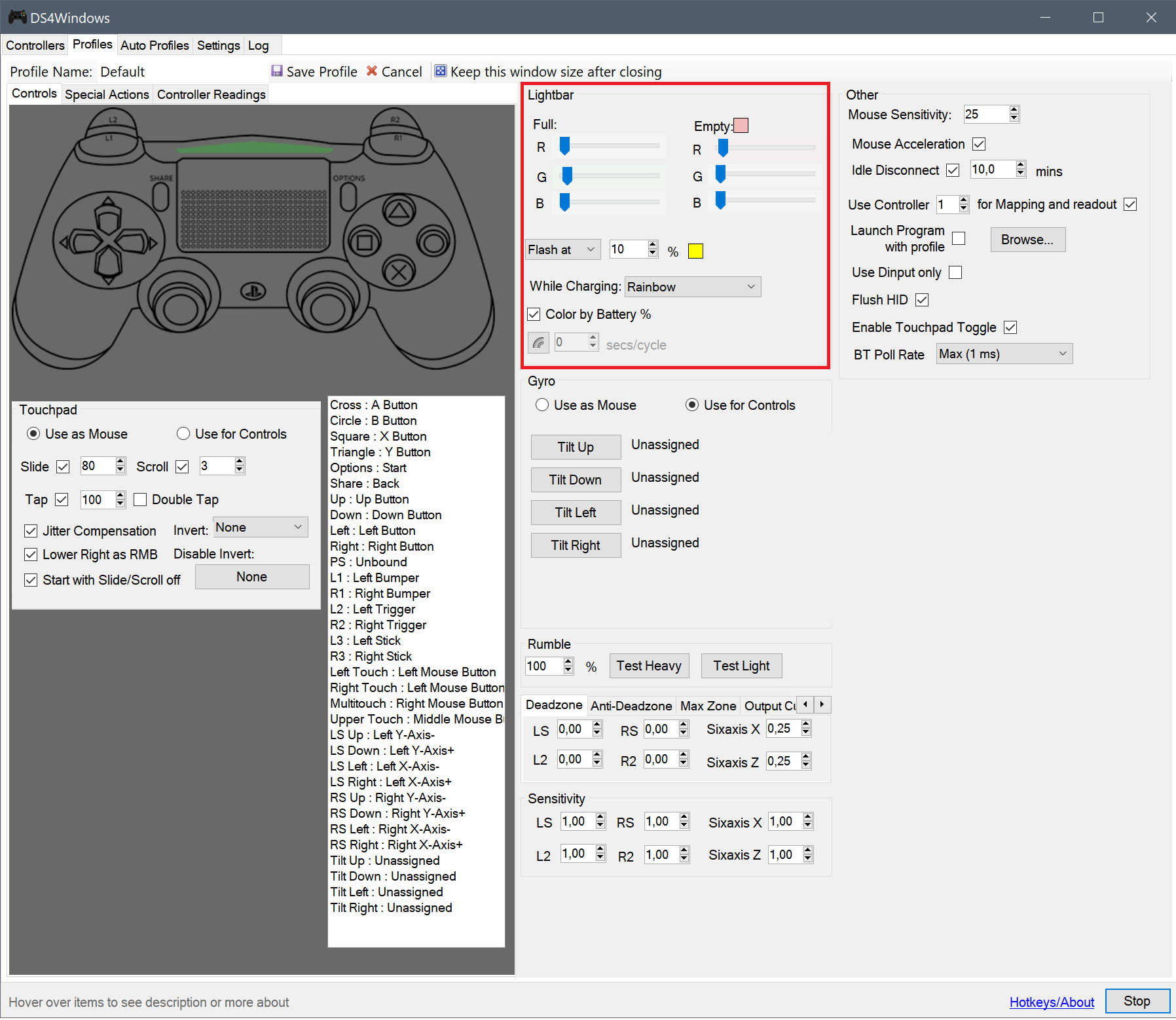Open the Auto Profiles tab
Image resolution: width=1176 pixels, height=1020 pixels.
click(155, 45)
